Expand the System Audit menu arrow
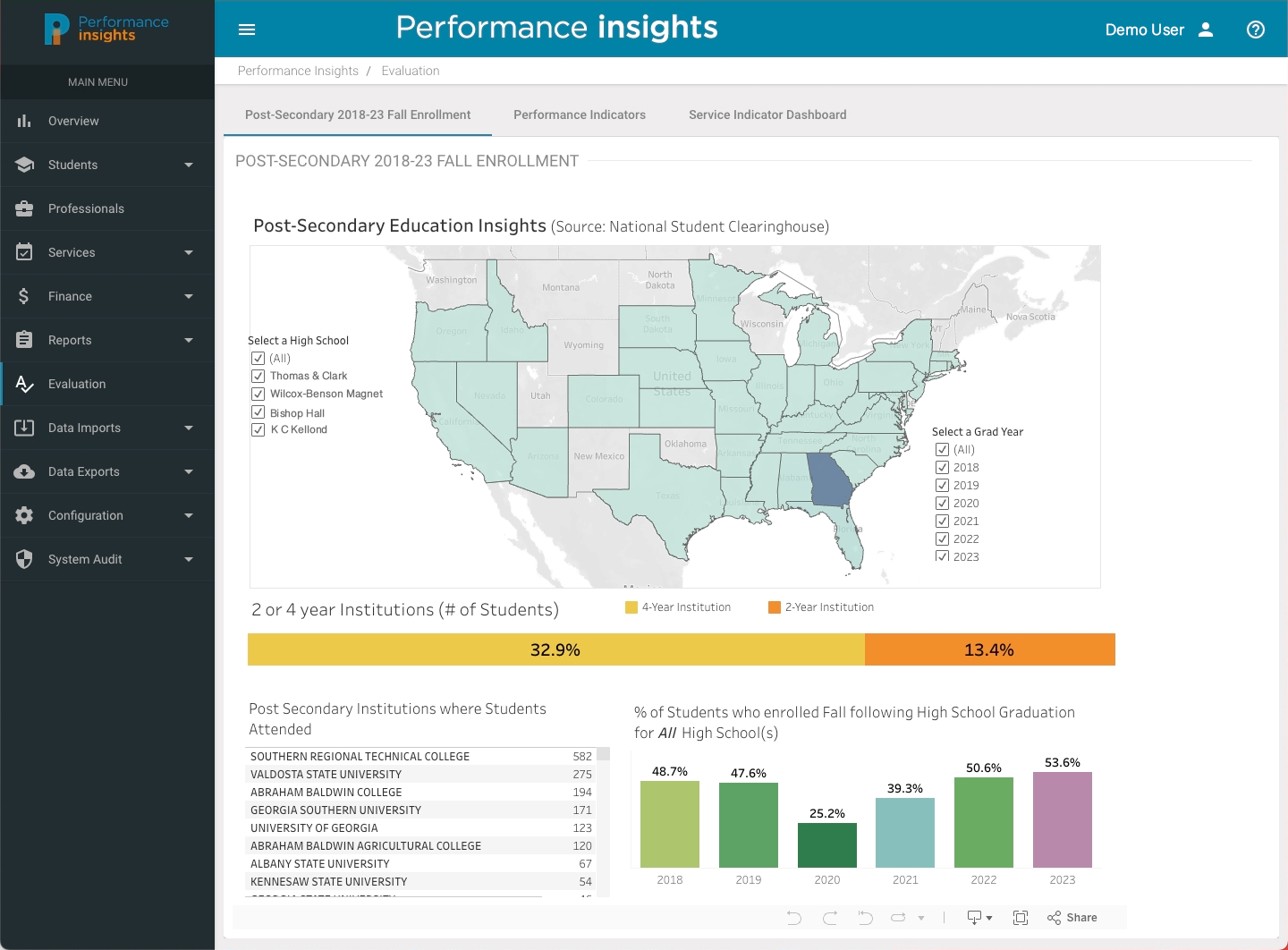Viewport: 1288px width, 950px height. point(189,559)
